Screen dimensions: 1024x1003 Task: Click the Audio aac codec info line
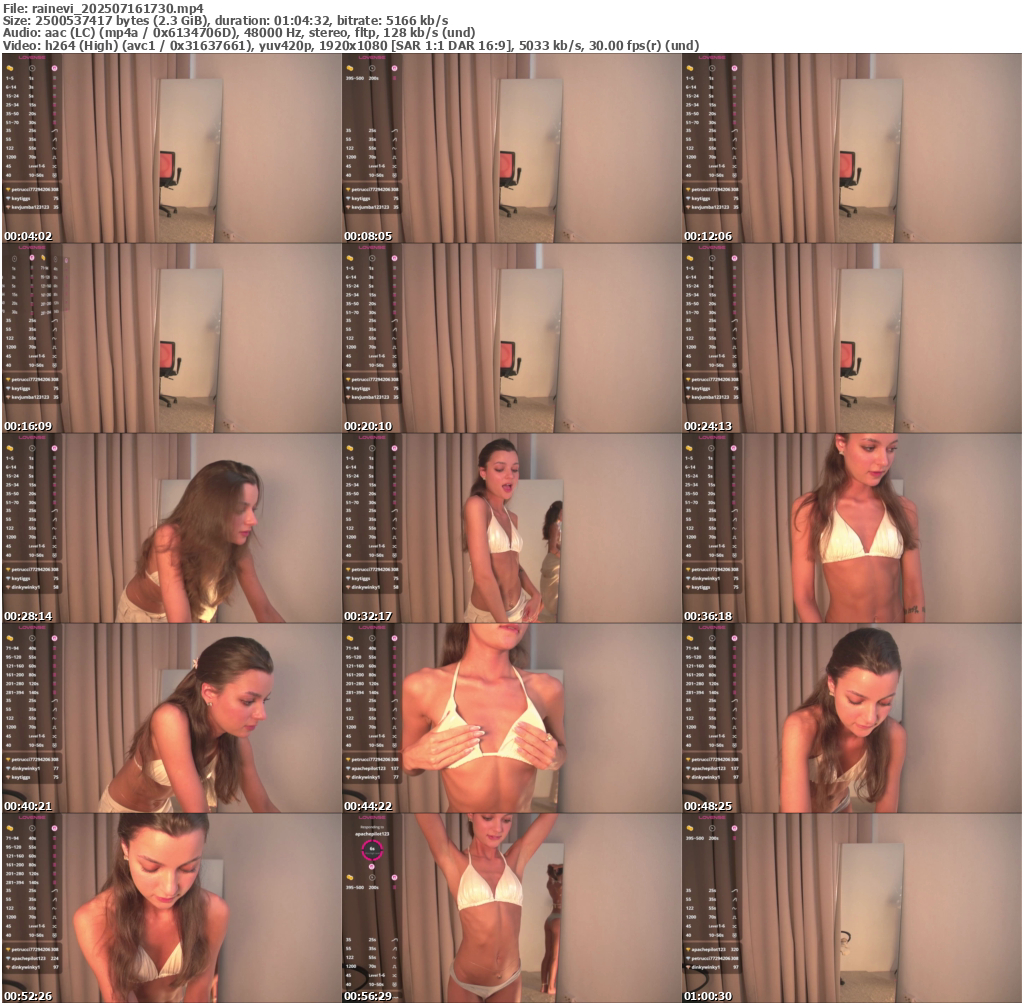point(239,33)
